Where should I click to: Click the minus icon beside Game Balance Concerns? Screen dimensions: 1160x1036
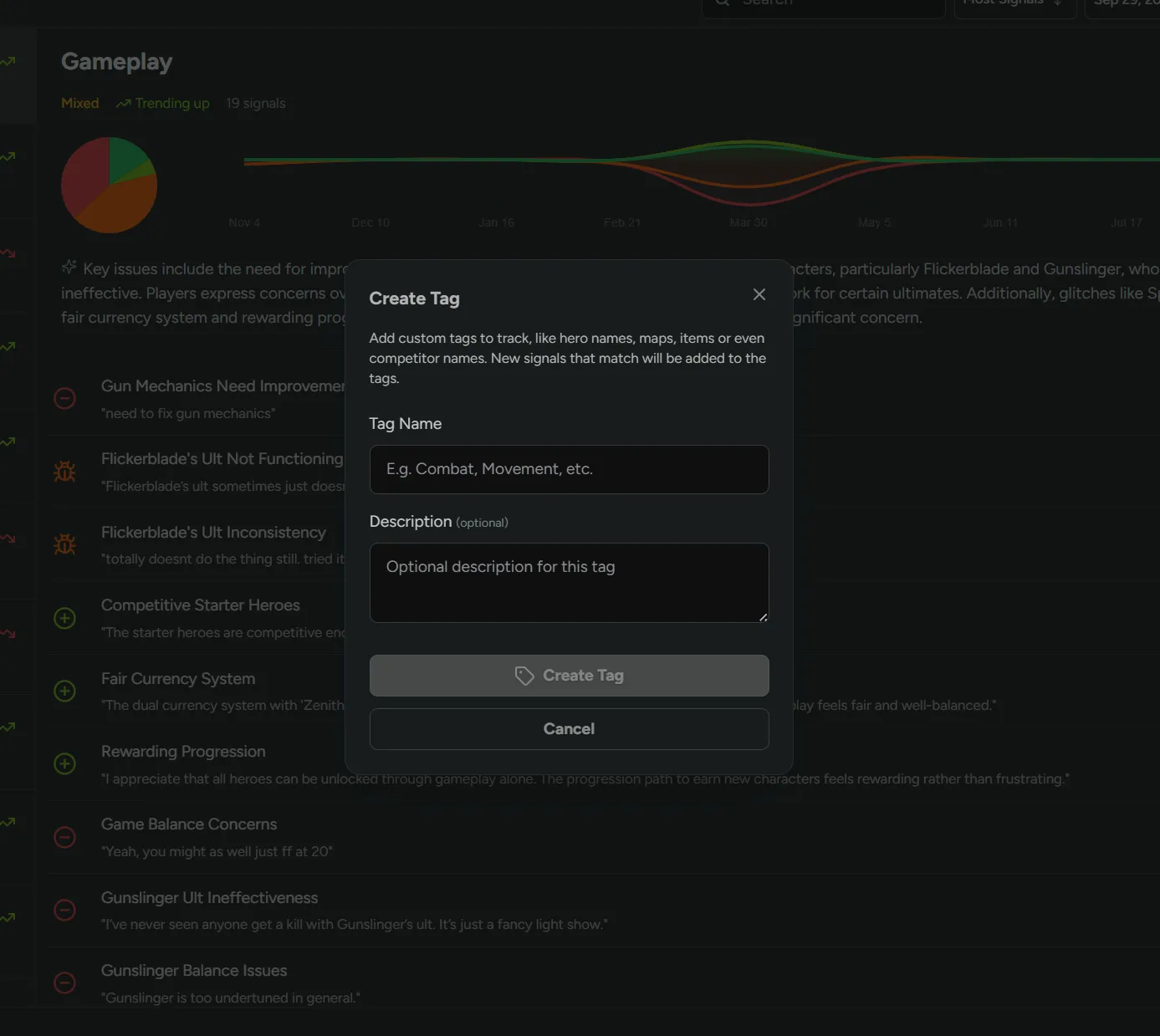click(64, 837)
